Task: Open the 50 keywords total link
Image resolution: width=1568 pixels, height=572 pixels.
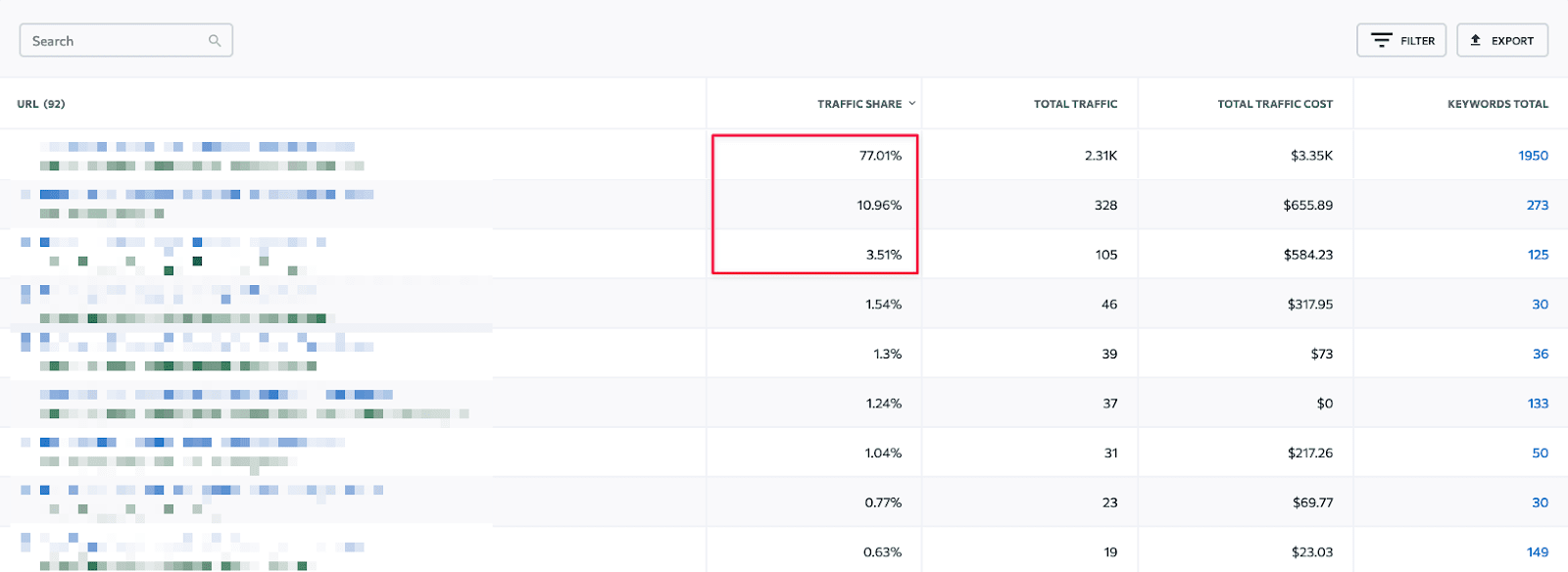Action: pos(1540,453)
